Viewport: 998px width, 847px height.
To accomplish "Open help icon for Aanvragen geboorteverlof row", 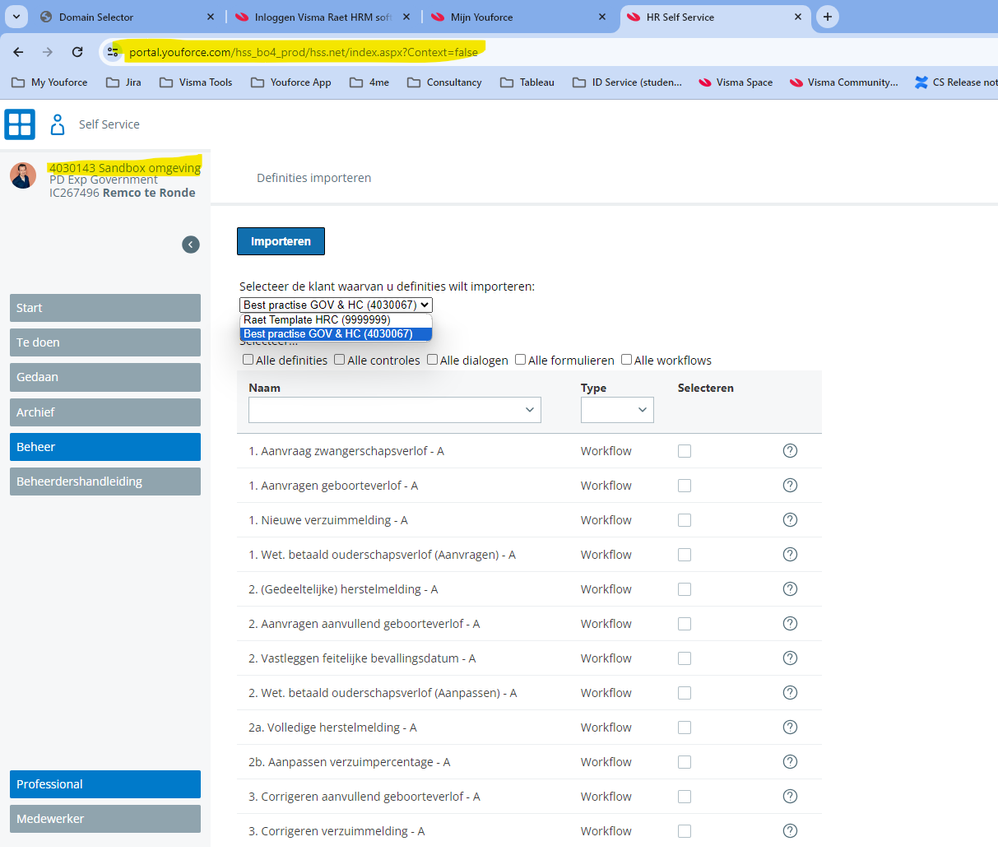I will (790, 486).
